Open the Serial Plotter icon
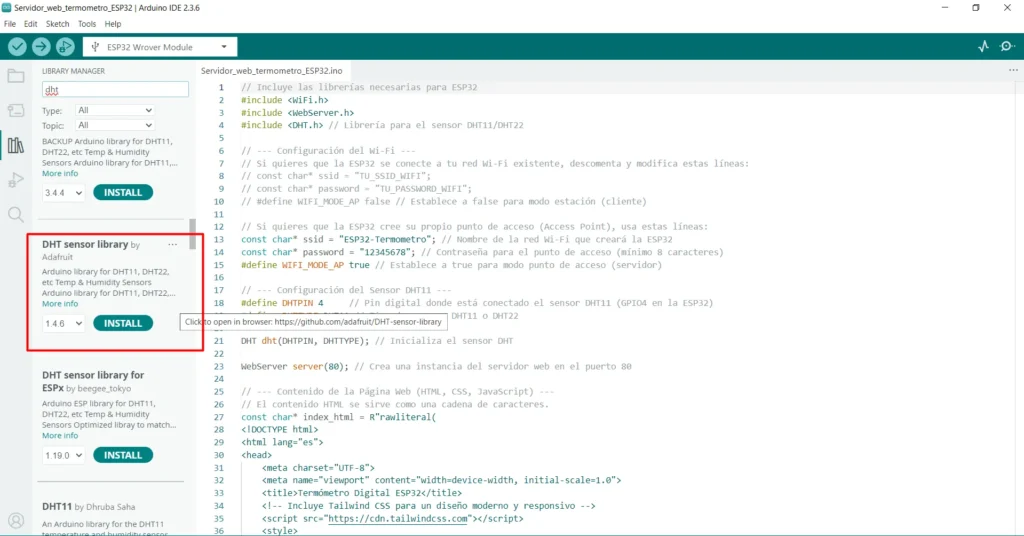This screenshot has width=1024, height=536. 984,46
